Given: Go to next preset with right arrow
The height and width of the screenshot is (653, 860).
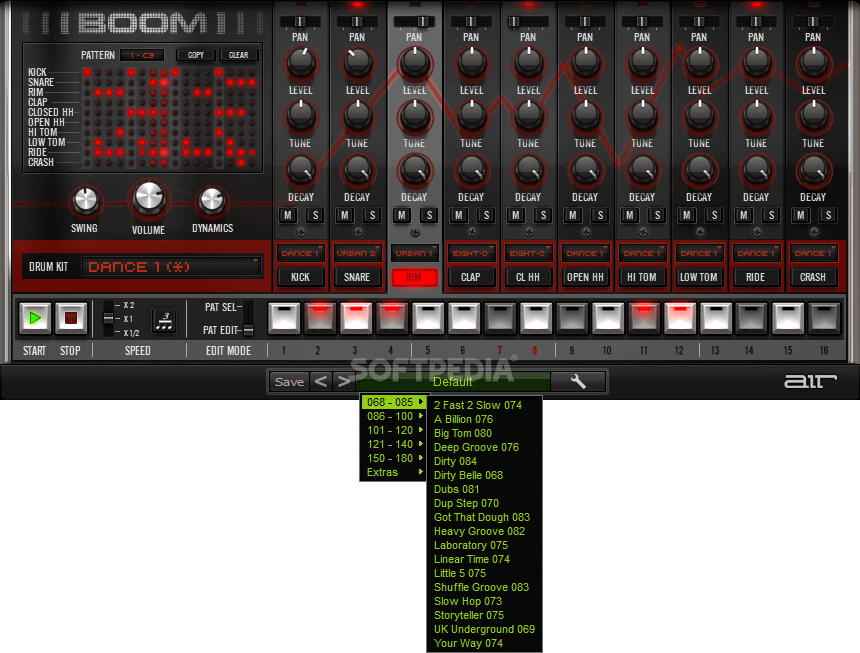Looking at the screenshot, I should (344, 382).
